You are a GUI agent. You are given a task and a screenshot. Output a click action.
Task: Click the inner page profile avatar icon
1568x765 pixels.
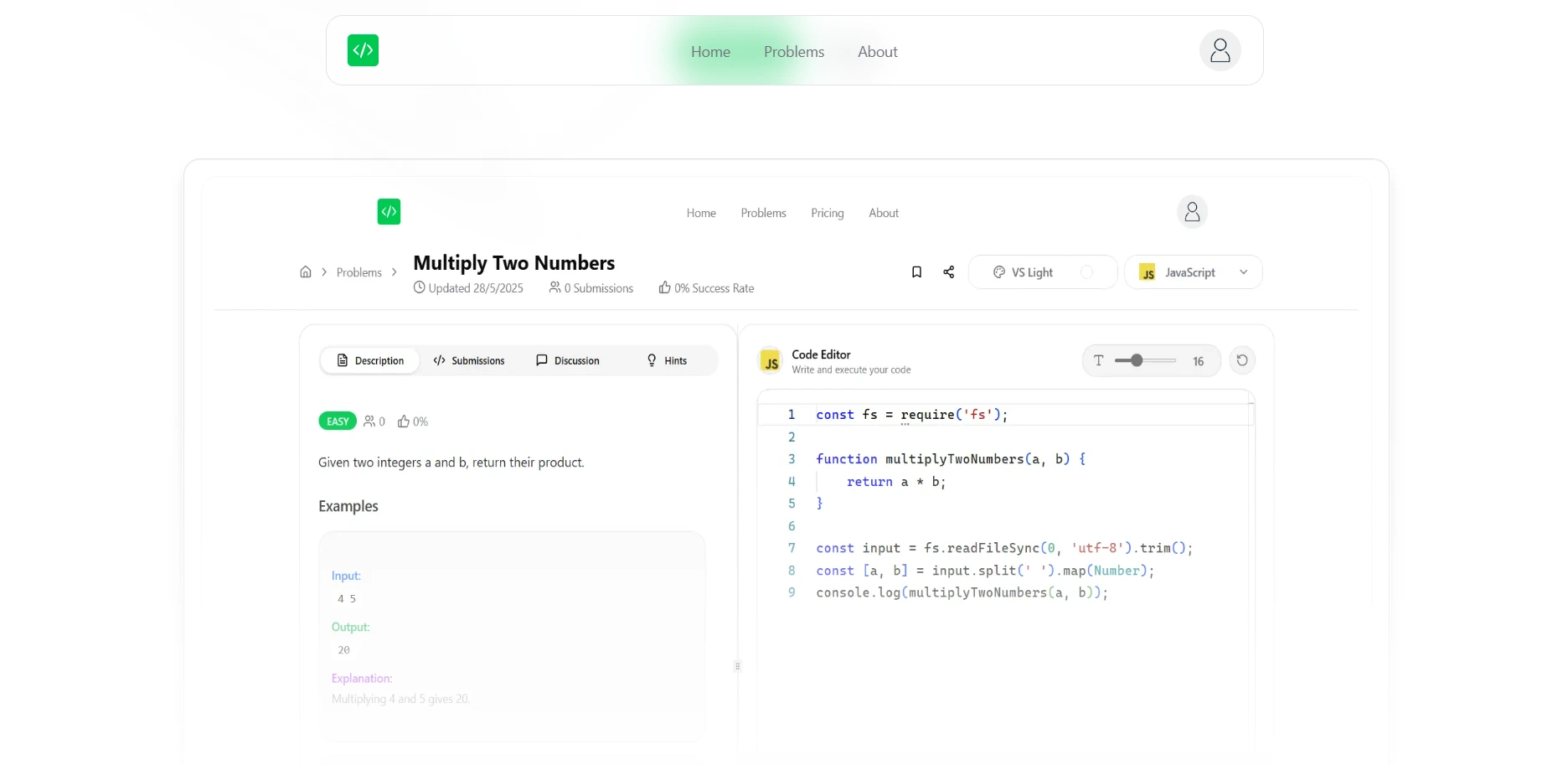pyautogui.click(x=1192, y=212)
